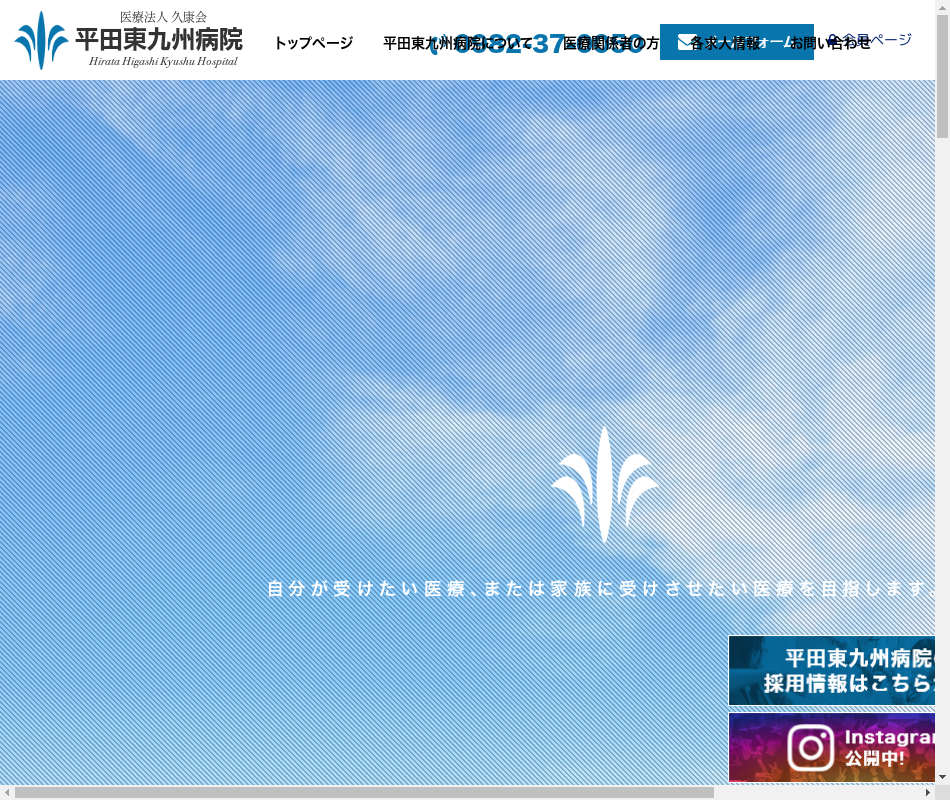Select the 医療関係者の方 menu item
The width and height of the screenshot is (950, 800).
611,44
